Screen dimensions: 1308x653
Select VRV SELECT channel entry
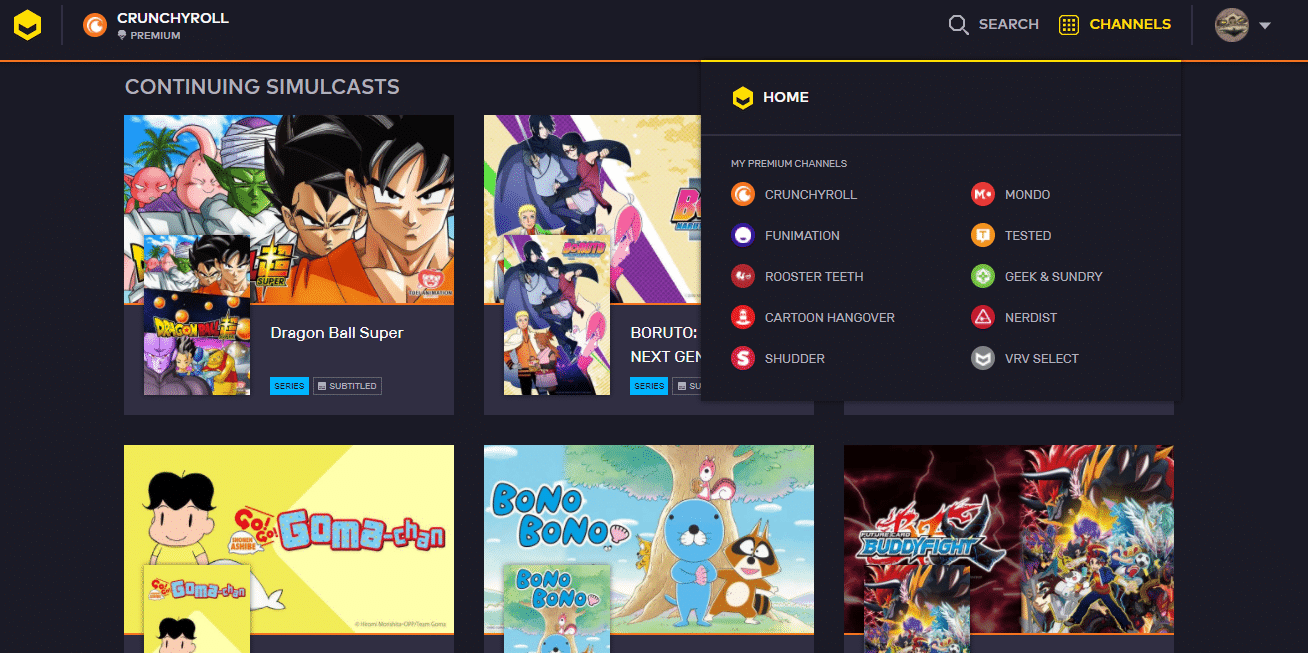(1042, 358)
